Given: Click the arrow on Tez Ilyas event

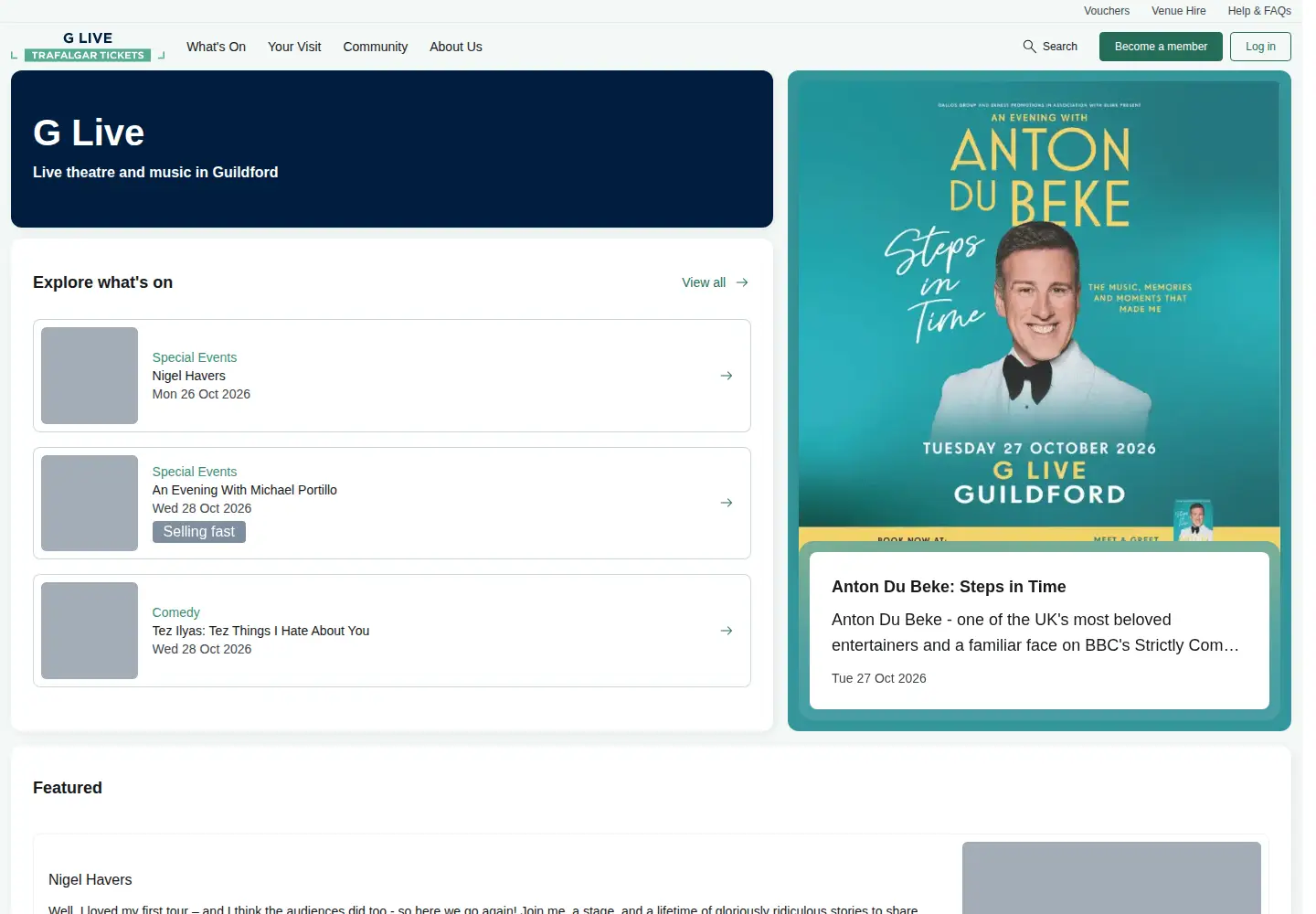Looking at the screenshot, I should (x=727, y=631).
